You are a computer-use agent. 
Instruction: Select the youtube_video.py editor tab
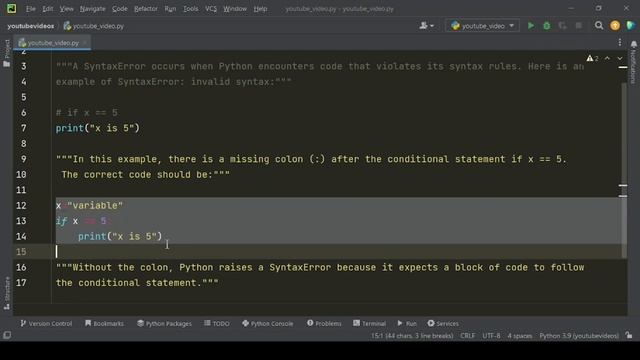(x=52, y=43)
